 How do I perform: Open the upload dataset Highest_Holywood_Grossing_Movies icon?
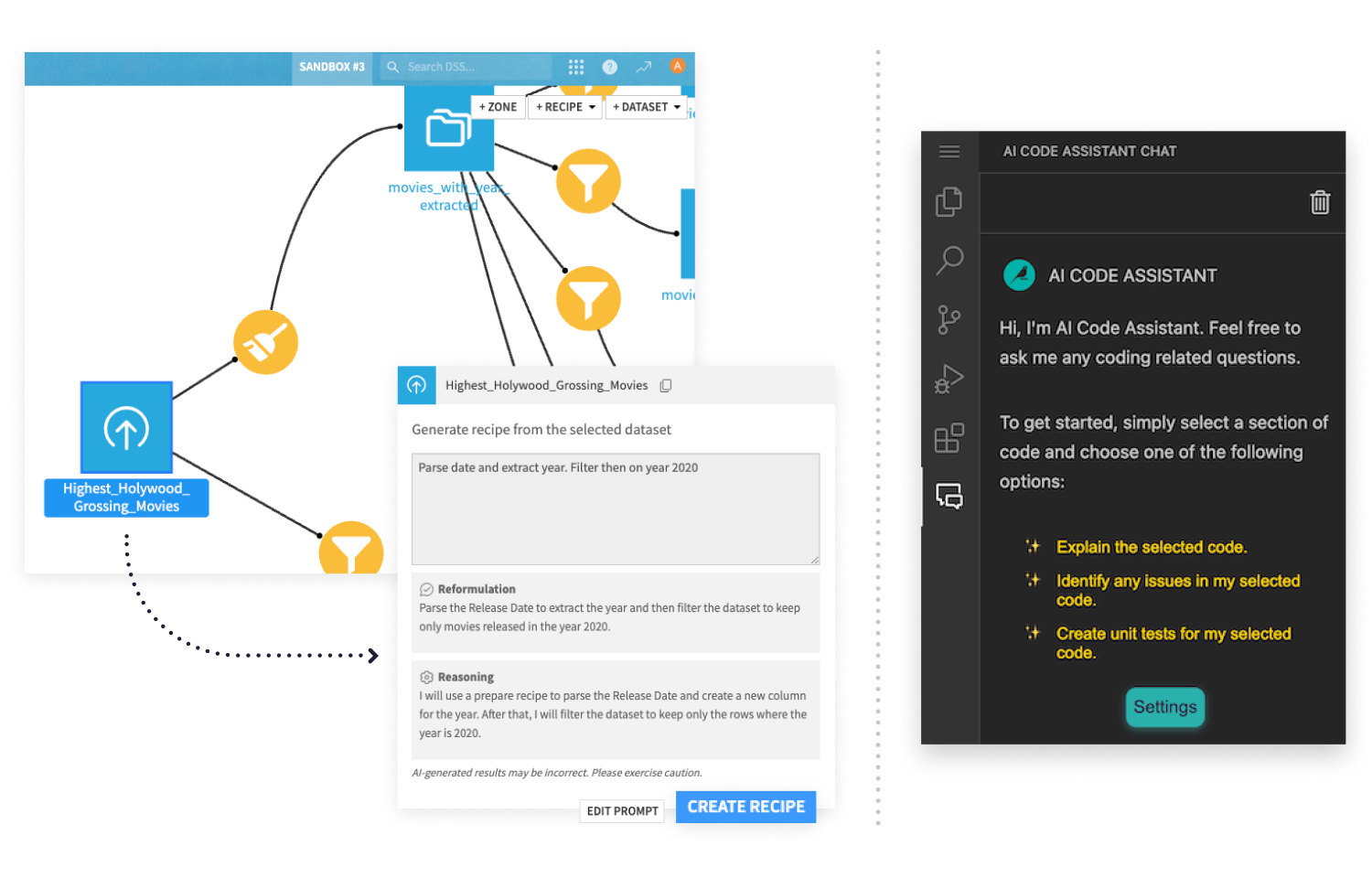point(125,426)
